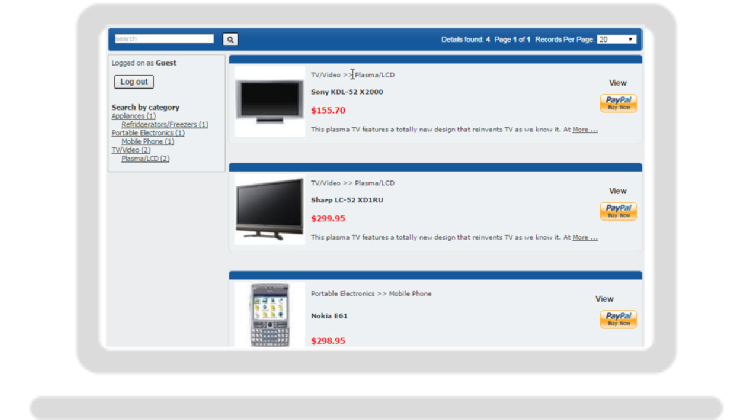
Task: Filter by Appliances (1) category
Action: pos(133,116)
